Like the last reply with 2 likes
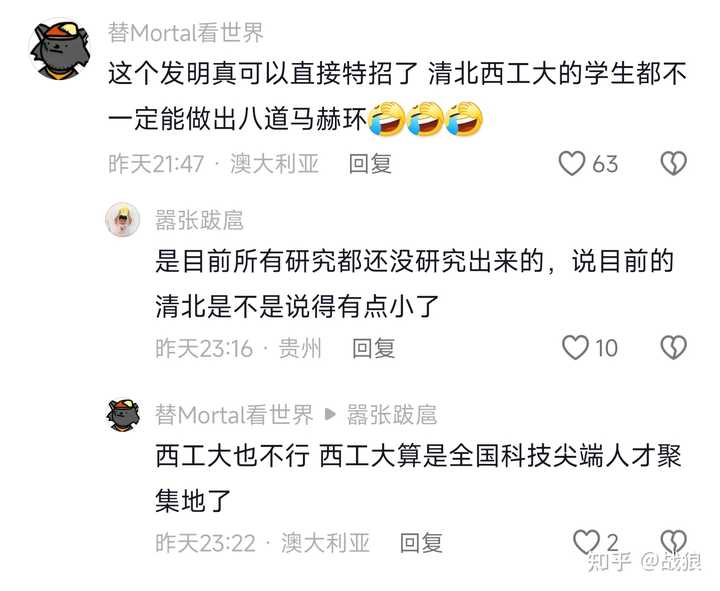Image resolution: width=720 pixels, height=591 pixels. [586, 542]
